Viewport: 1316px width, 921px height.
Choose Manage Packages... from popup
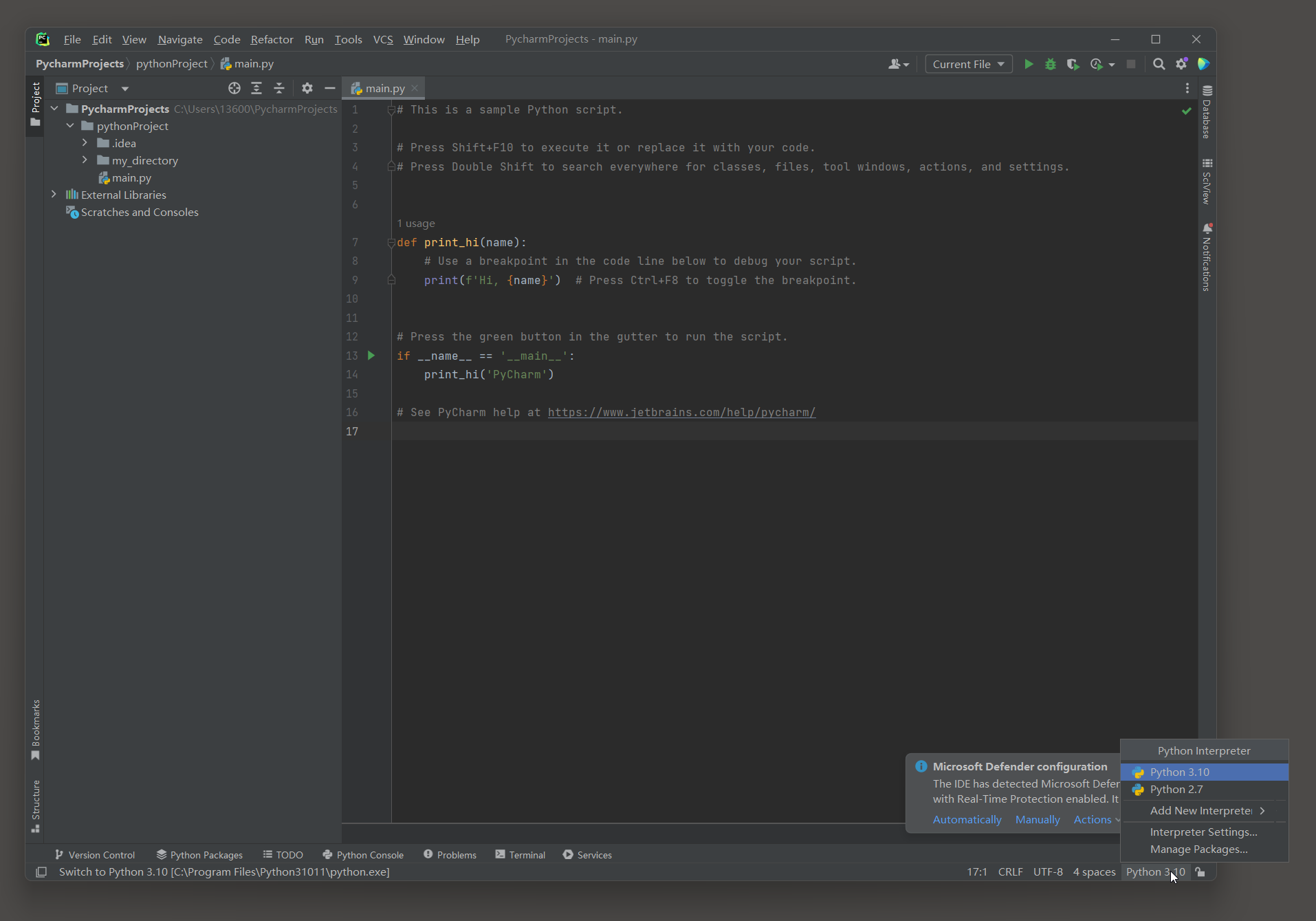pyautogui.click(x=1205, y=849)
